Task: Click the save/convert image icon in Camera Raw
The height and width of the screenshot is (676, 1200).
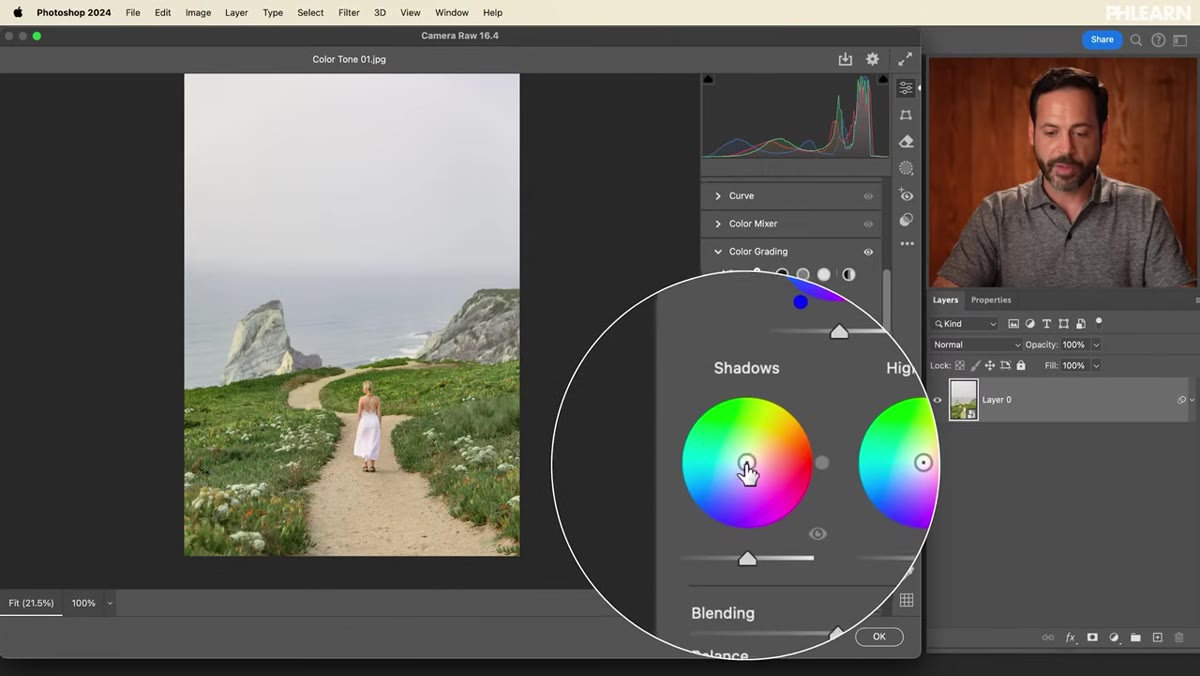Action: (x=845, y=59)
